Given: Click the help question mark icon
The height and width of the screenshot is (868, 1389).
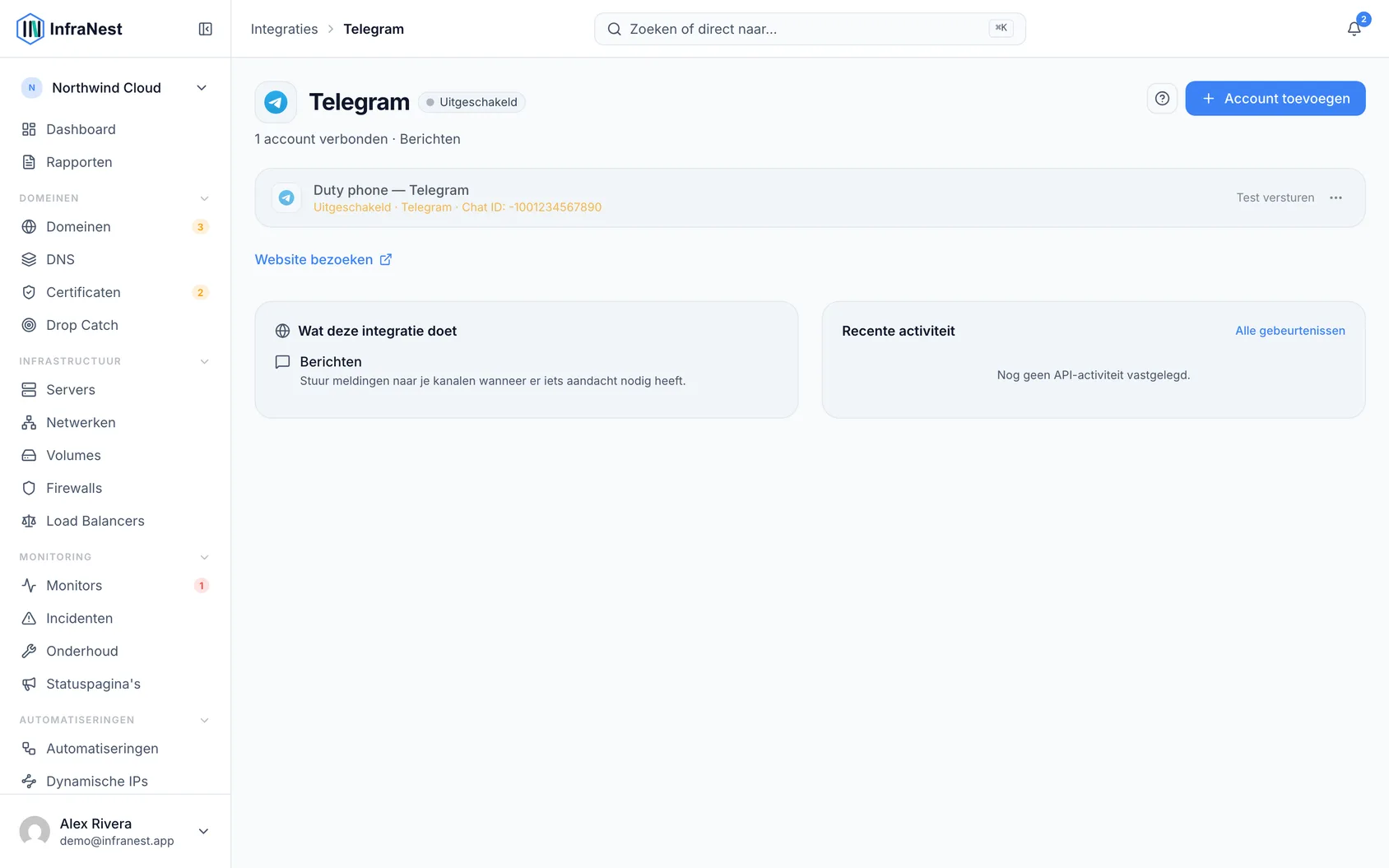Looking at the screenshot, I should (1162, 99).
